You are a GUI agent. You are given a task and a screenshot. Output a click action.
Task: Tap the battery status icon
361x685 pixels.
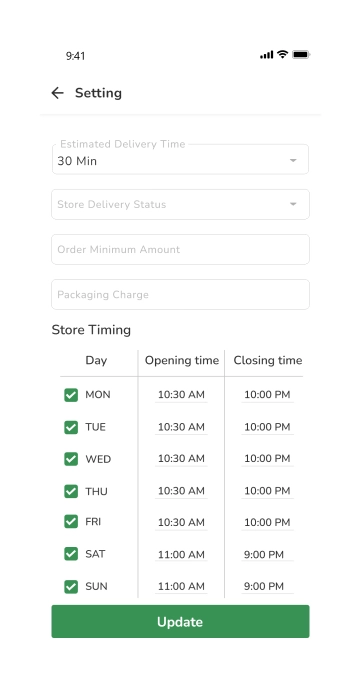[301, 55]
